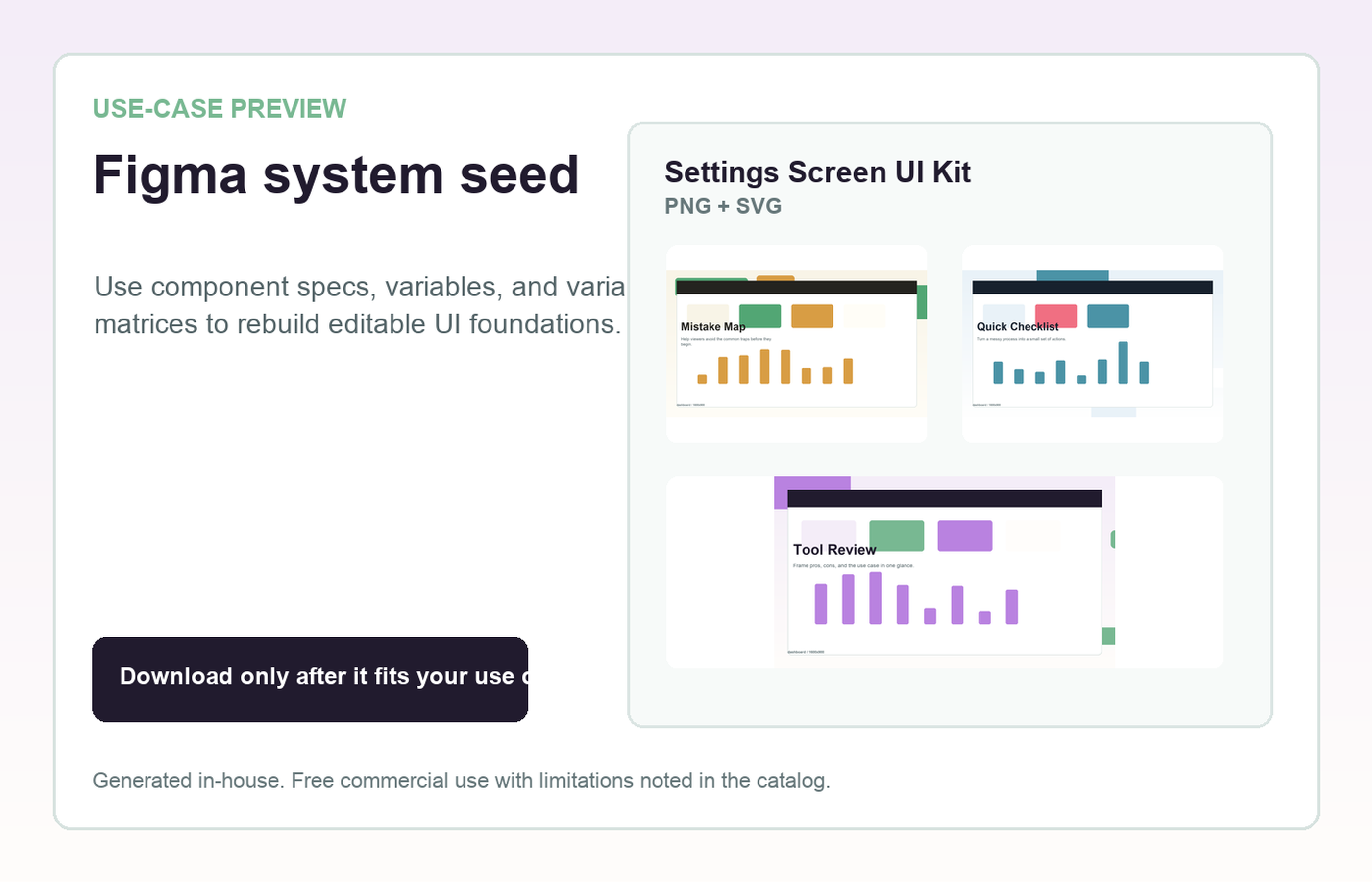The width and height of the screenshot is (1372, 882).
Task: Open the Quick Checklist preview thumbnail
Action: (x=1093, y=343)
